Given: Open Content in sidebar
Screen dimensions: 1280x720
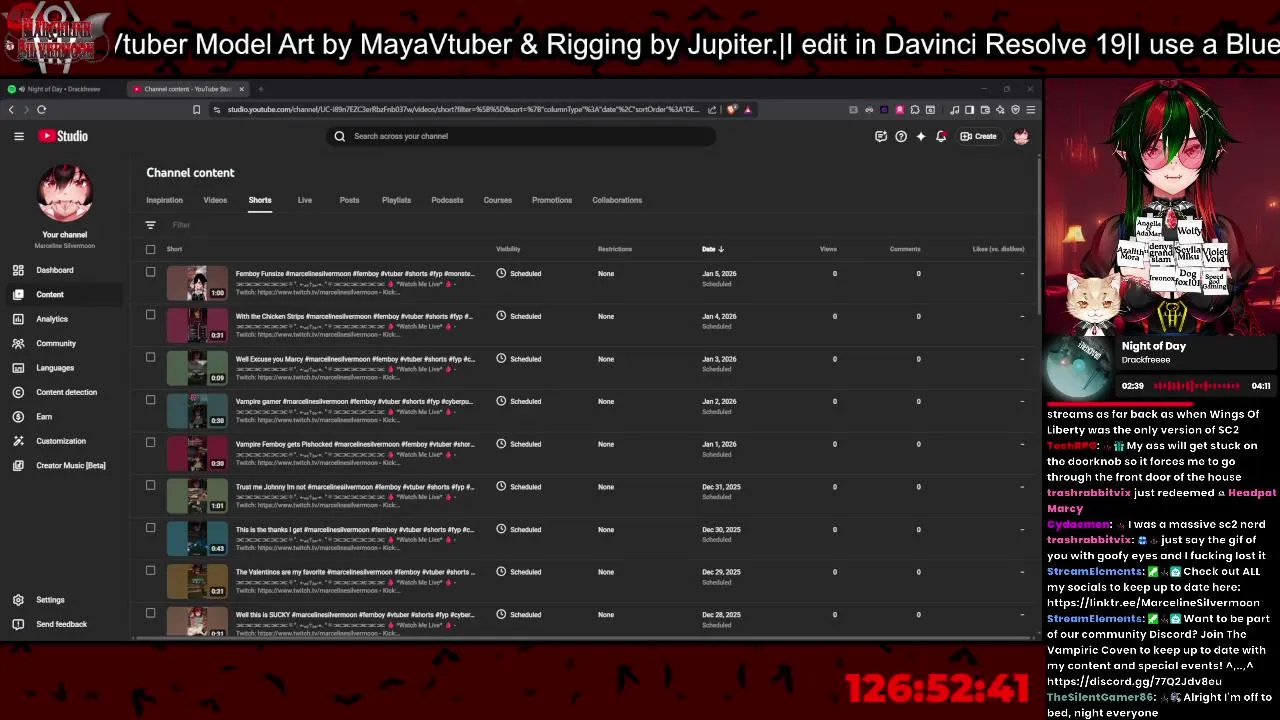Looking at the screenshot, I should (50, 294).
